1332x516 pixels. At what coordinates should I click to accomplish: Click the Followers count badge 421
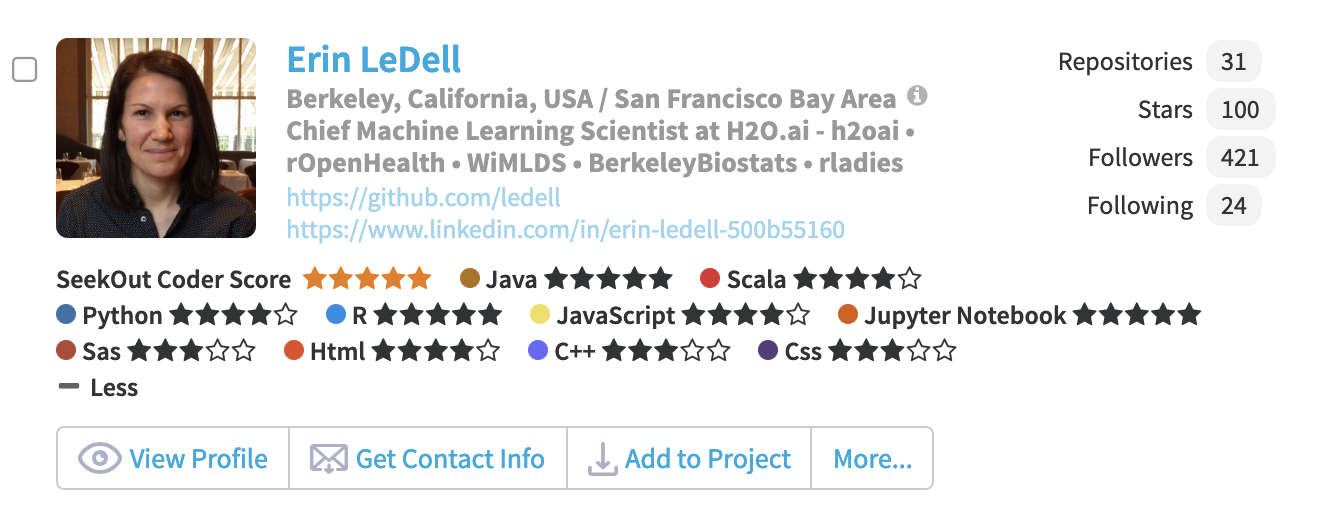1240,157
